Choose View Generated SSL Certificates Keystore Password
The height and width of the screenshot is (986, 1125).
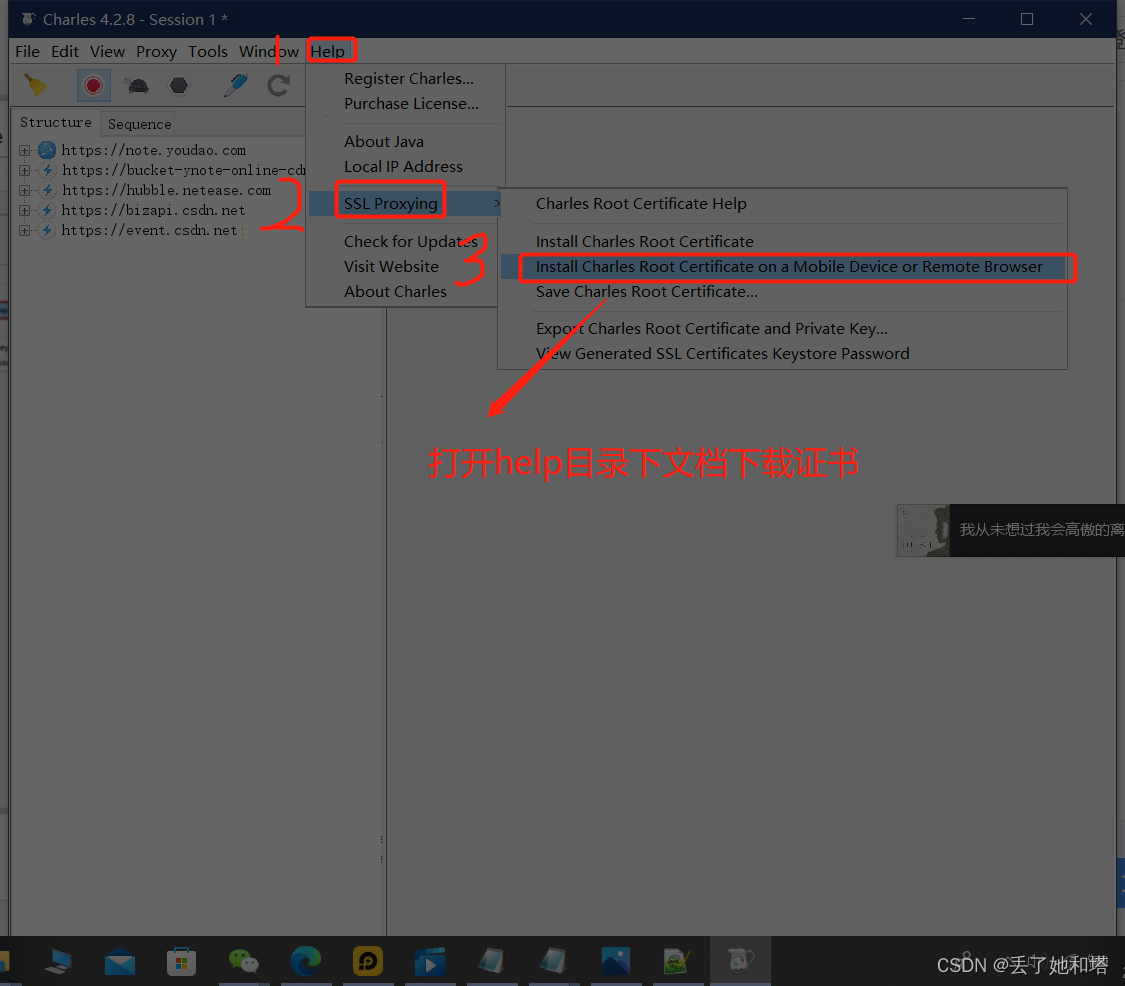pyautogui.click(x=722, y=354)
